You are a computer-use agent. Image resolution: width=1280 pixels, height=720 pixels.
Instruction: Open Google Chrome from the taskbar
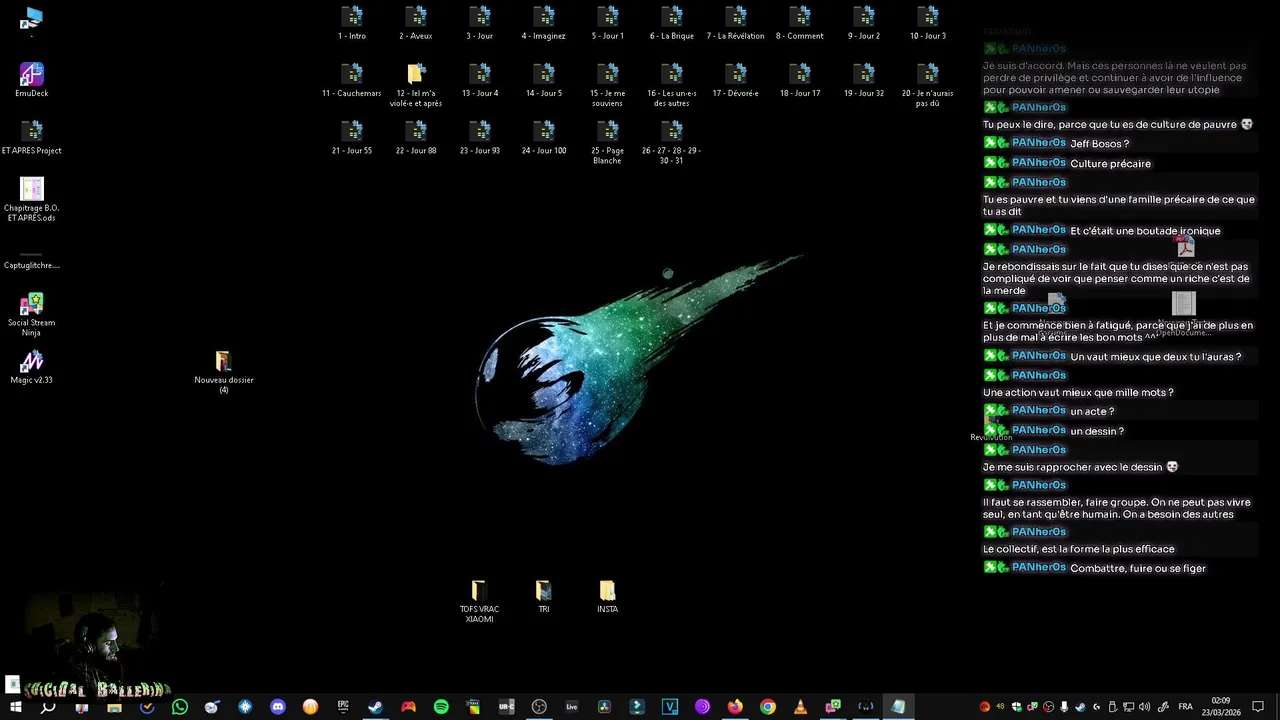pyautogui.click(x=768, y=707)
